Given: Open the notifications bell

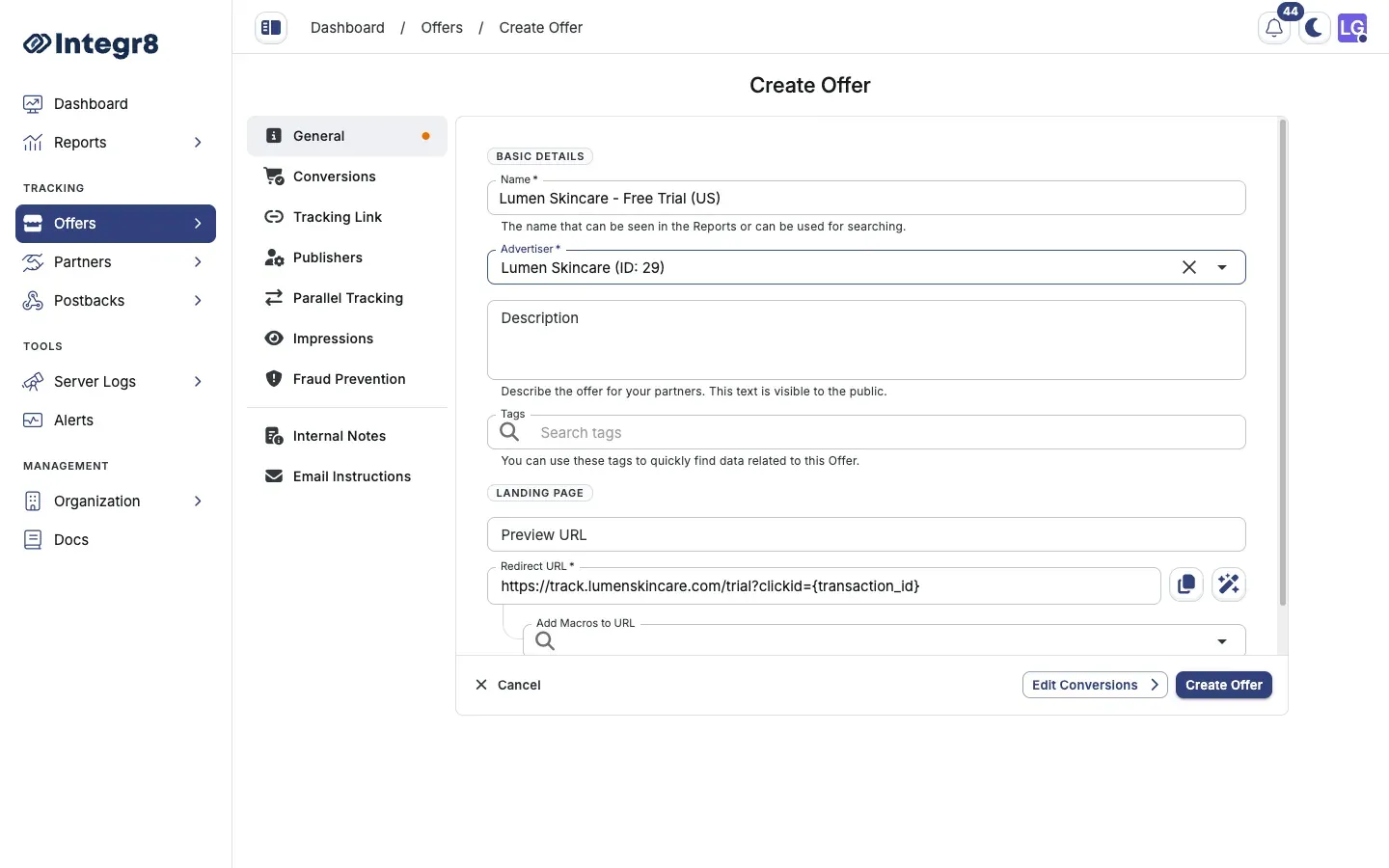Looking at the screenshot, I should click(1274, 28).
